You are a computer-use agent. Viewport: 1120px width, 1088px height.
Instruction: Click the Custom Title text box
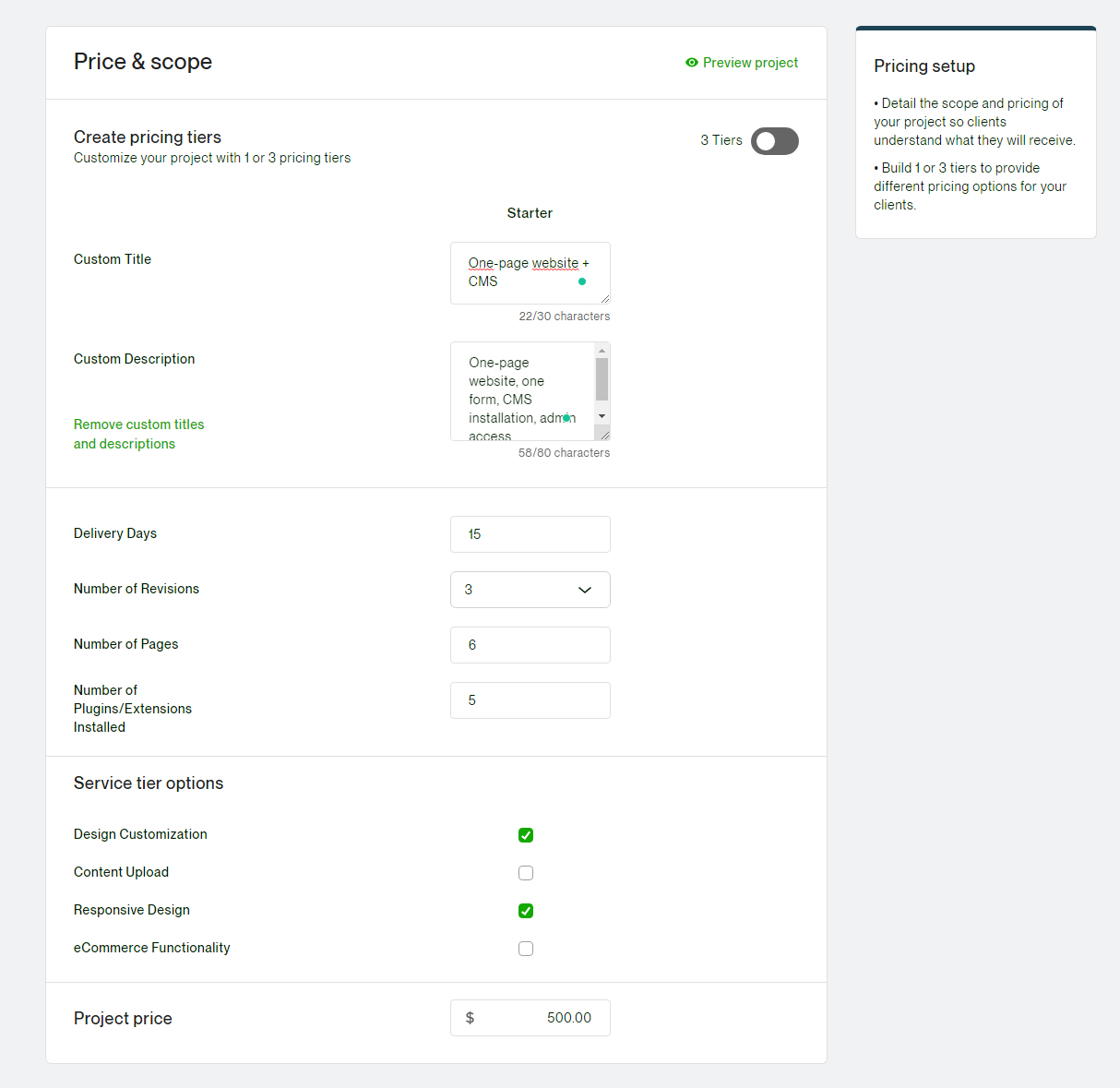click(x=523, y=272)
